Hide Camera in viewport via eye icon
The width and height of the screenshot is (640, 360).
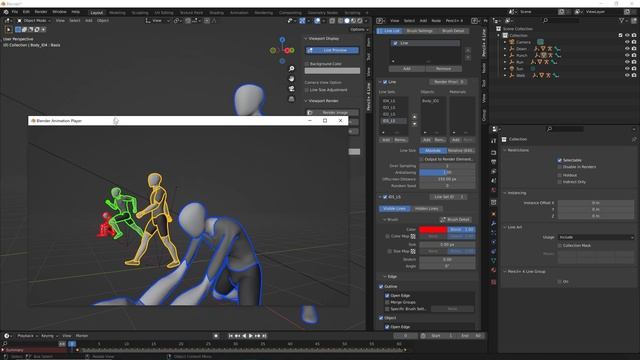coord(627,42)
